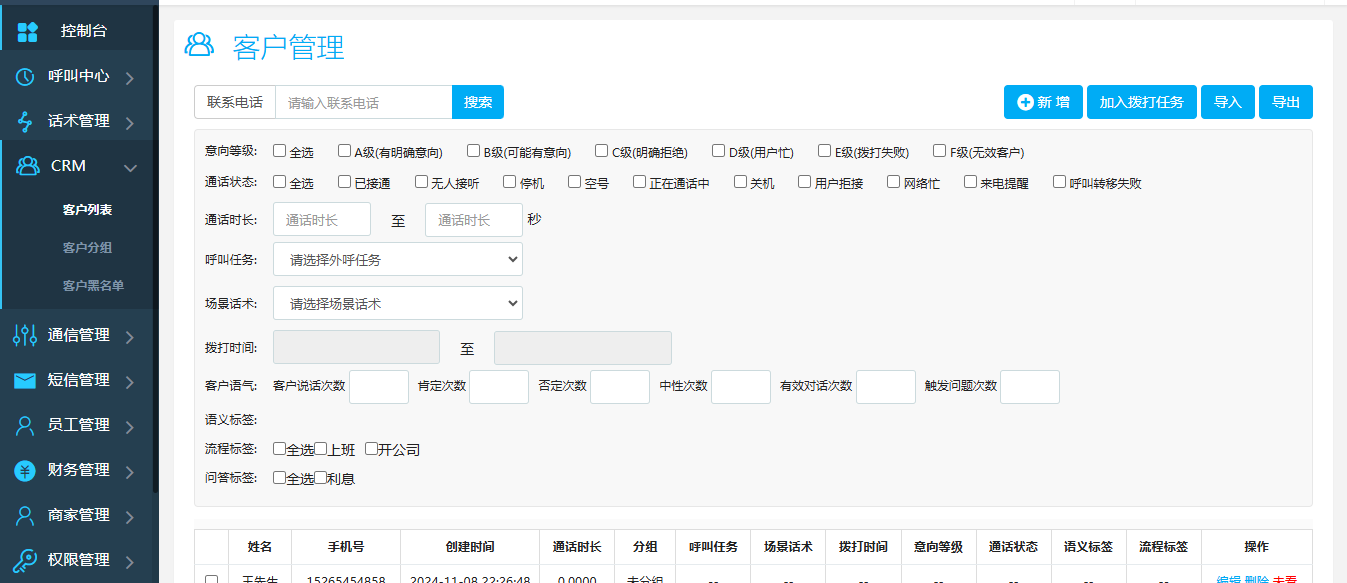Select the 话术管理 lightning icon

tap(24, 121)
